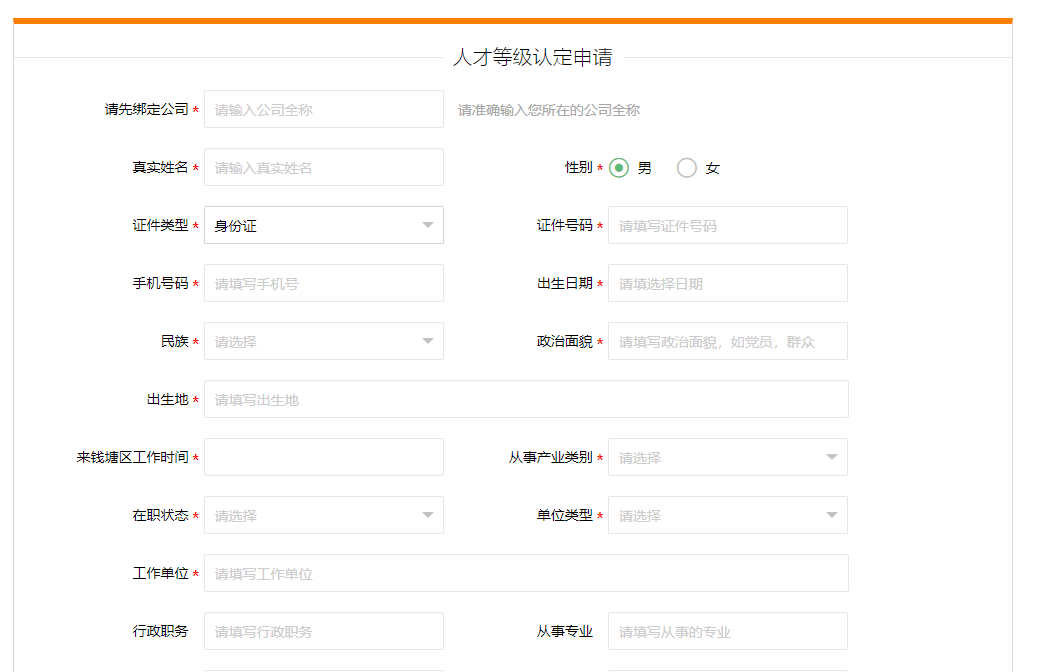Image resolution: width=1043 pixels, height=672 pixels.
Task: Open the 证件类型 dropdown showing 身份证
Action: click(323, 225)
